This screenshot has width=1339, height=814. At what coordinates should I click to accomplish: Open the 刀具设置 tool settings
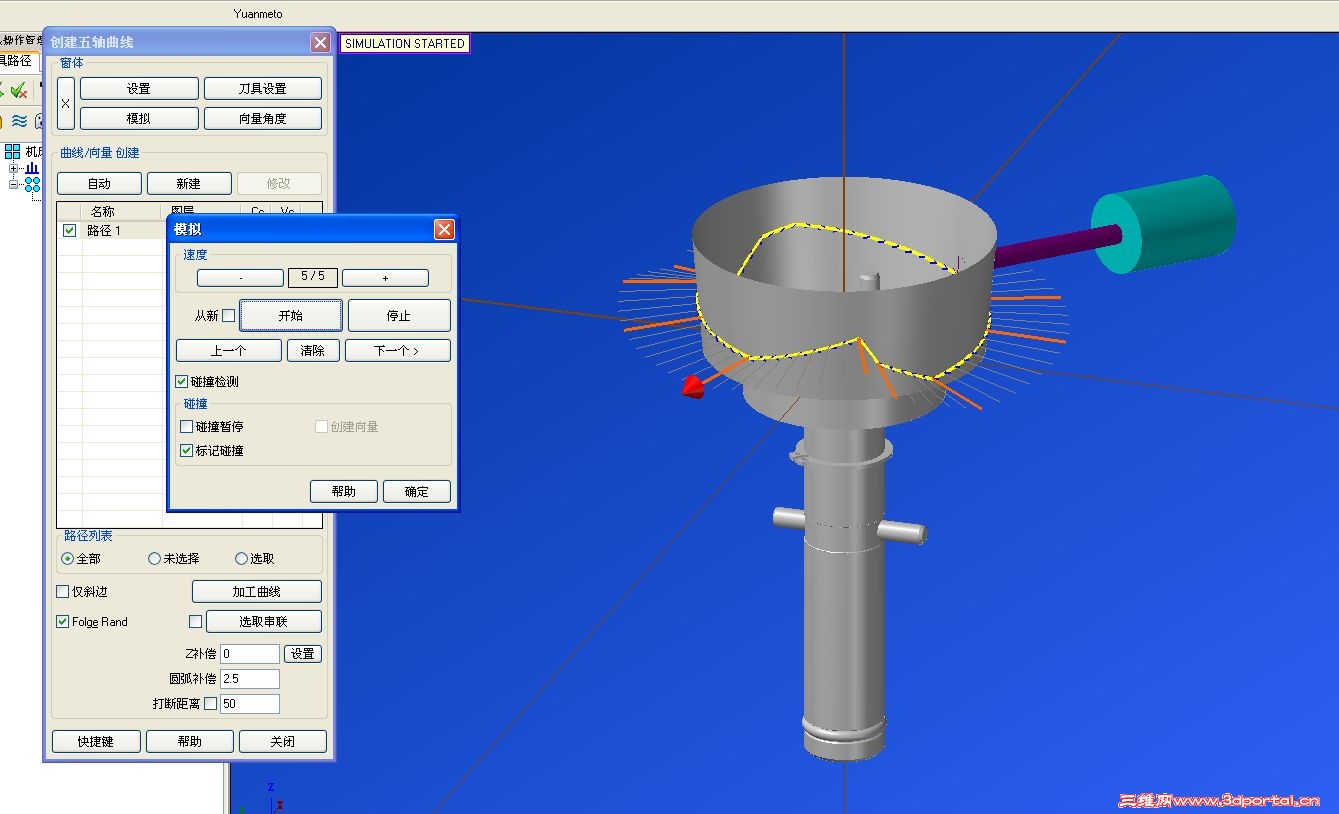(x=263, y=89)
